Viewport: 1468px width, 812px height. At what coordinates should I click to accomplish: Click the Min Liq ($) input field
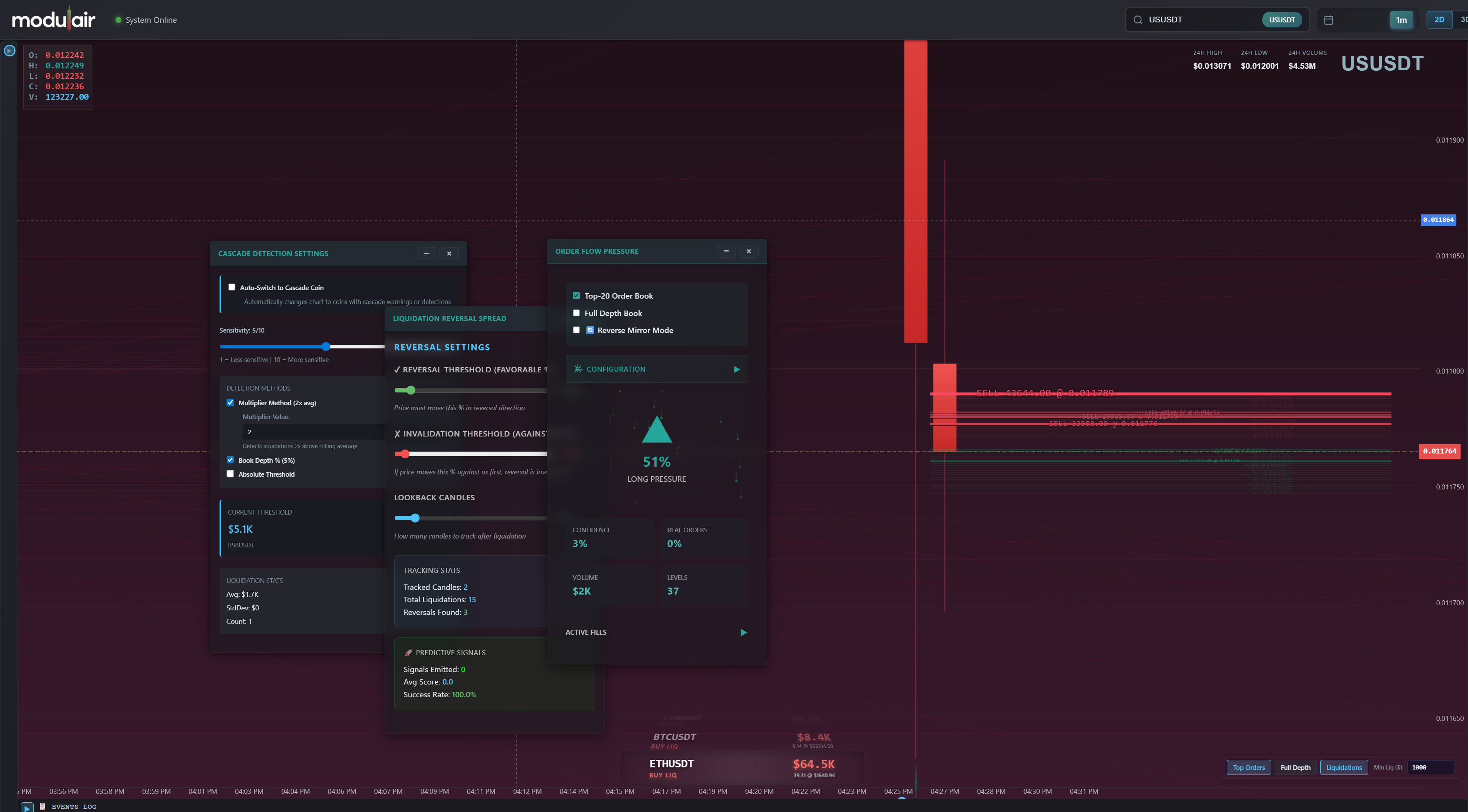click(1431, 768)
